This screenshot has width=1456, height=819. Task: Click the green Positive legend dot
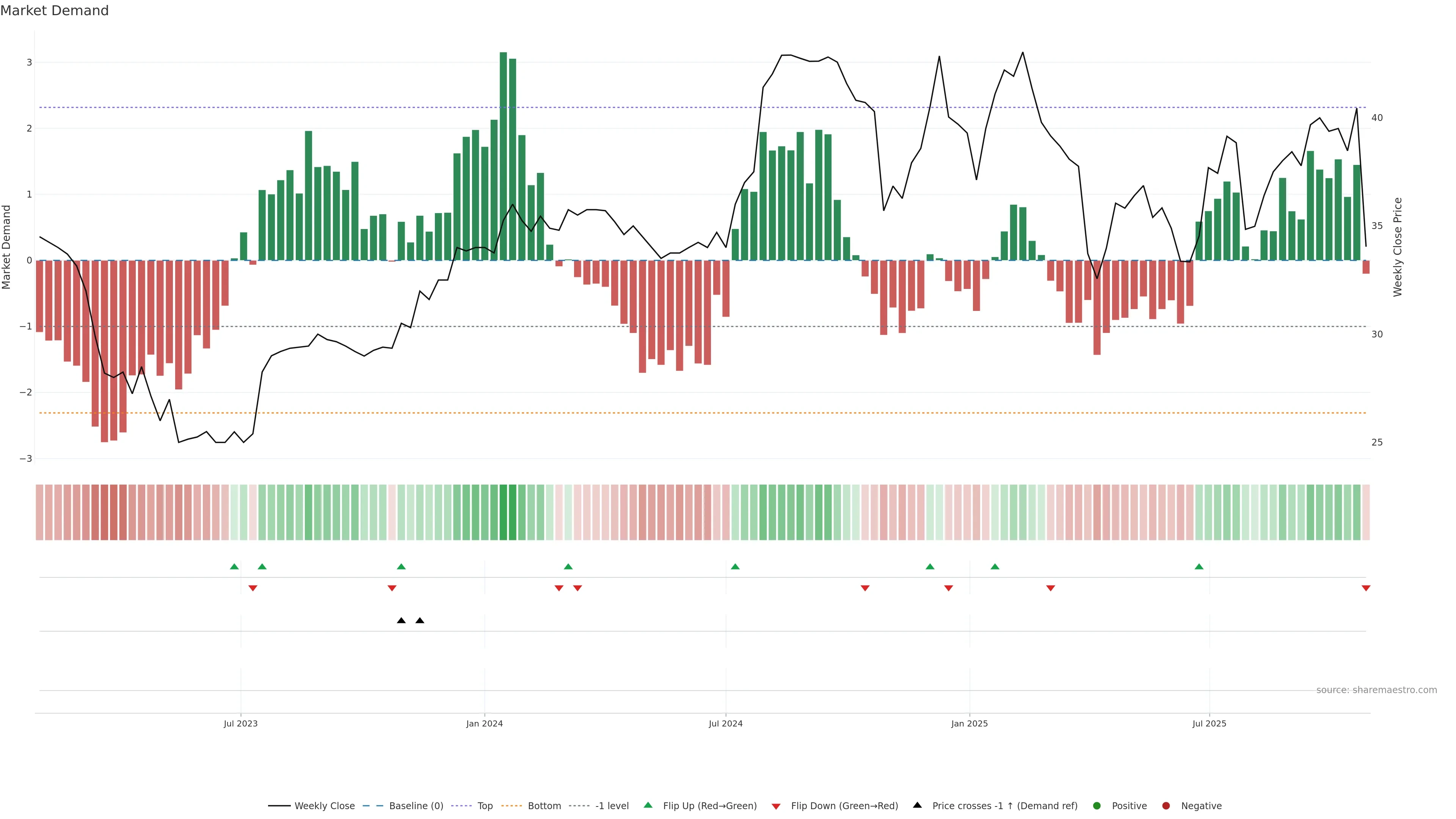(x=1097, y=805)
